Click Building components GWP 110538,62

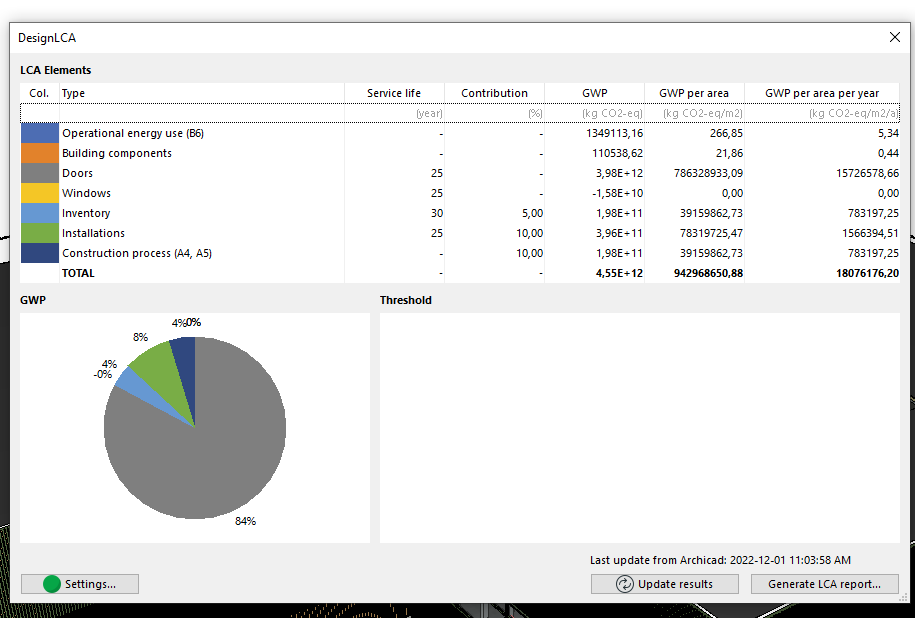[617, 153]
